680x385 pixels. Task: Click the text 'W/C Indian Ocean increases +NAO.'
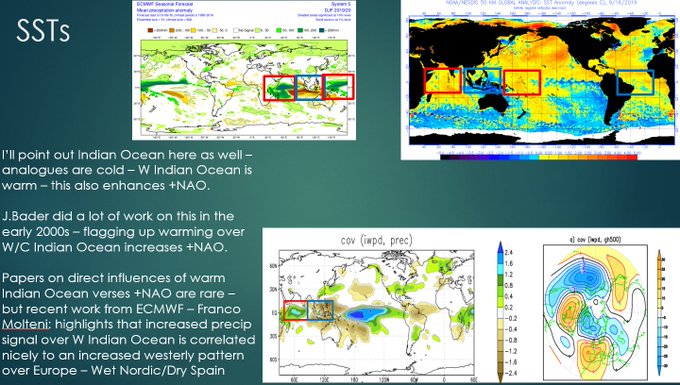pyautogui.click(x=114, y=247)
